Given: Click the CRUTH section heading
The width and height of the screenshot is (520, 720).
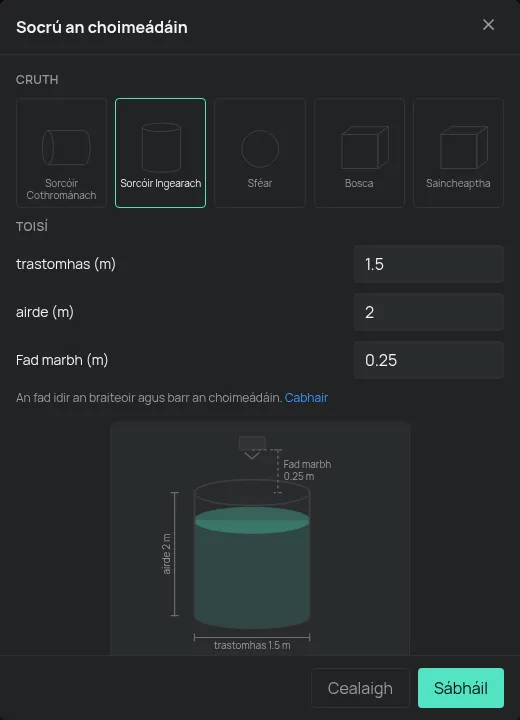Looking at the screenshot, I should pyautogui.click(x=37, y=80).
